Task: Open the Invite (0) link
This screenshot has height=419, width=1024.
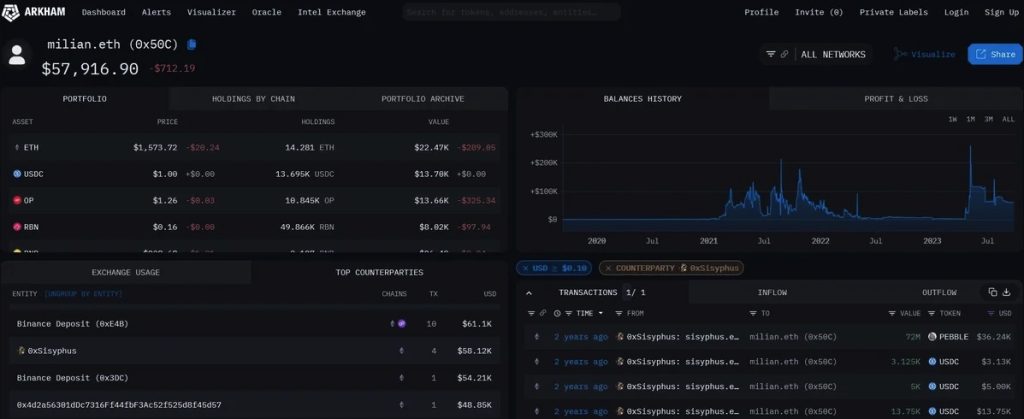Action: [819, 12]
